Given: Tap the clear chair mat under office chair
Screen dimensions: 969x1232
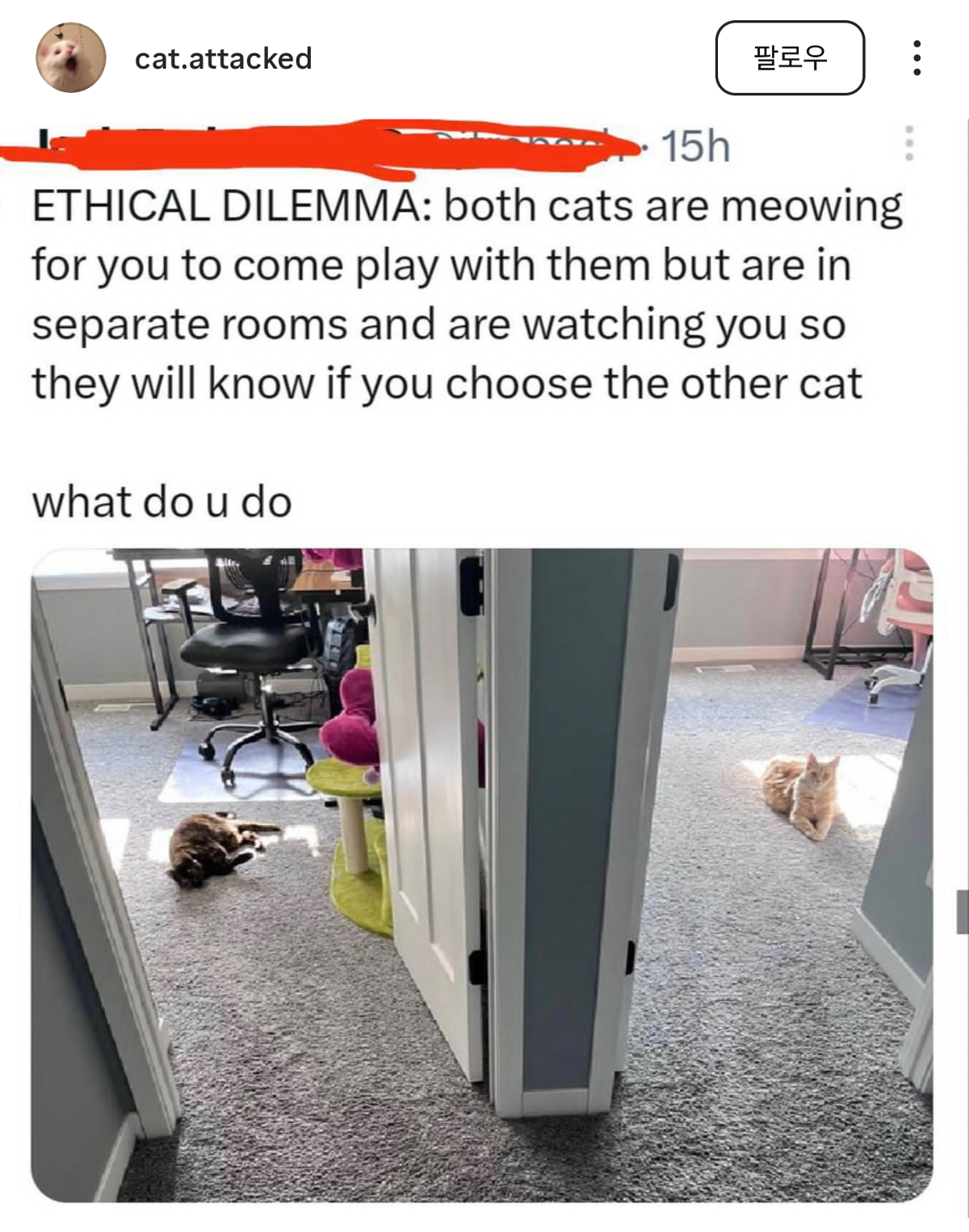Looking at the screenshot, I should [242, 771].
